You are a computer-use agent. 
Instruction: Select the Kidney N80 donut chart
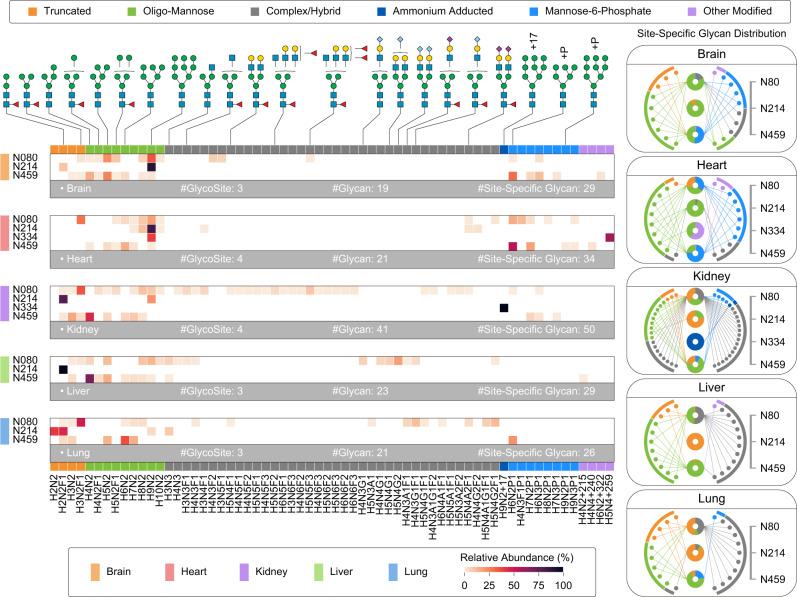pyautogui.click(x=695, y=297)
